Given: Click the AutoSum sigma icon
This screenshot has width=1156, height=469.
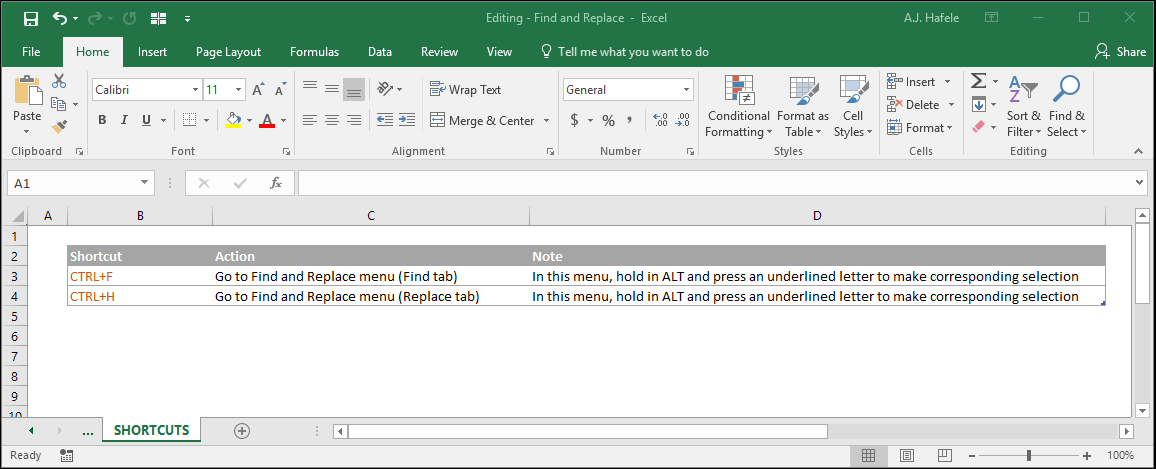Looking at the screenshot, I should pos(978,80).
